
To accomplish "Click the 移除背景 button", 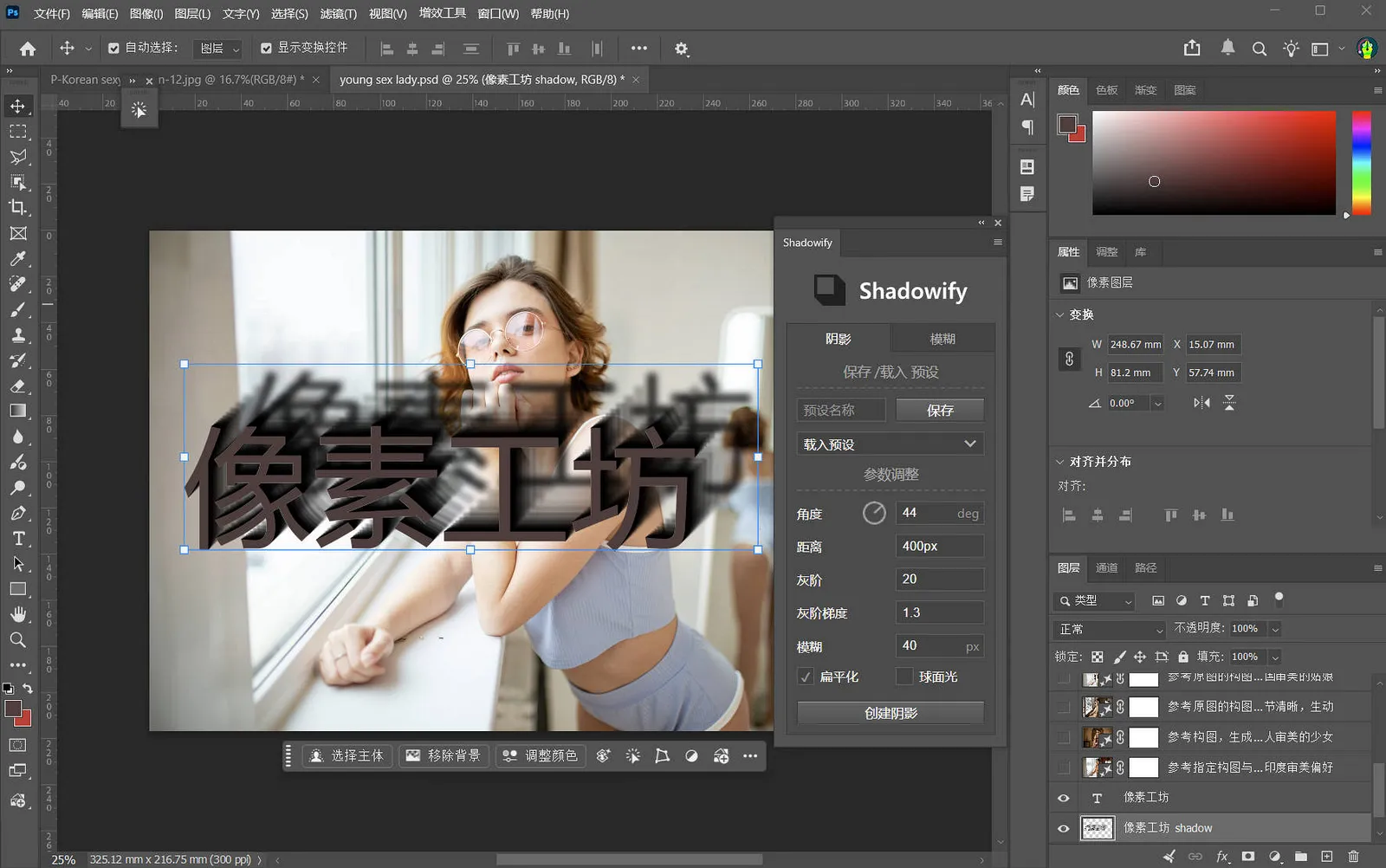I will coord(444,755).
